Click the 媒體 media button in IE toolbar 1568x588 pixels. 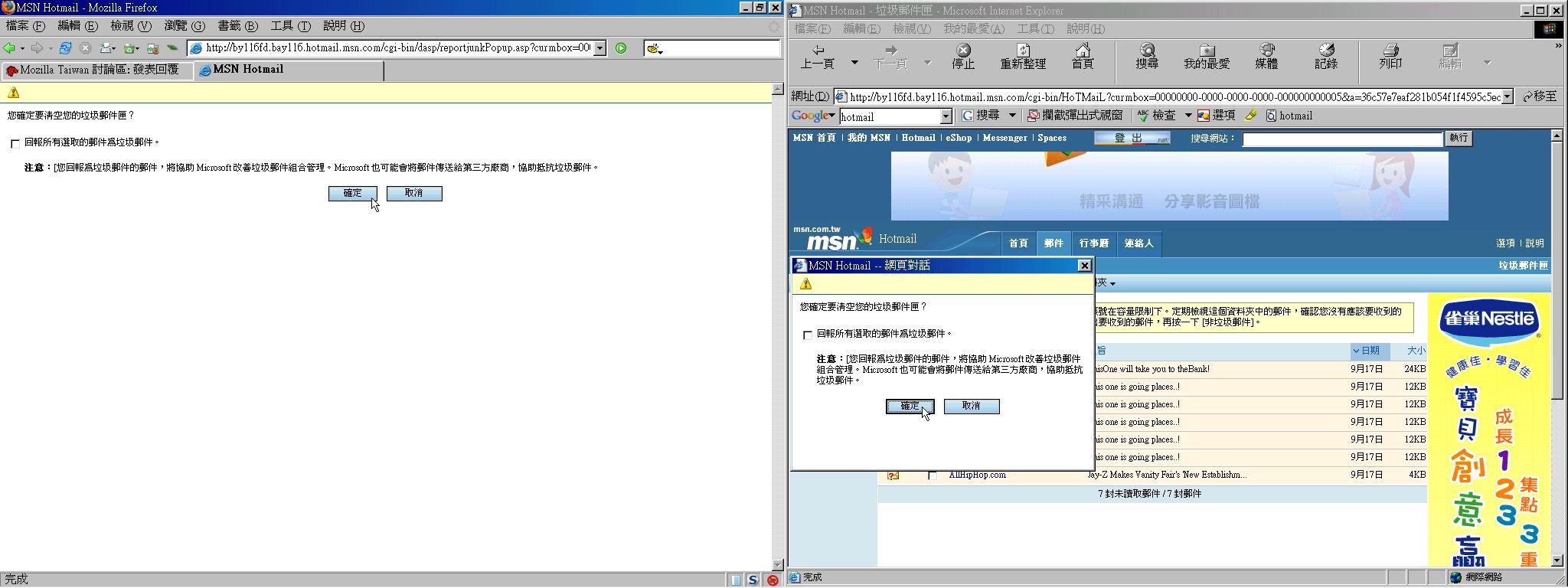point(1266,57)
